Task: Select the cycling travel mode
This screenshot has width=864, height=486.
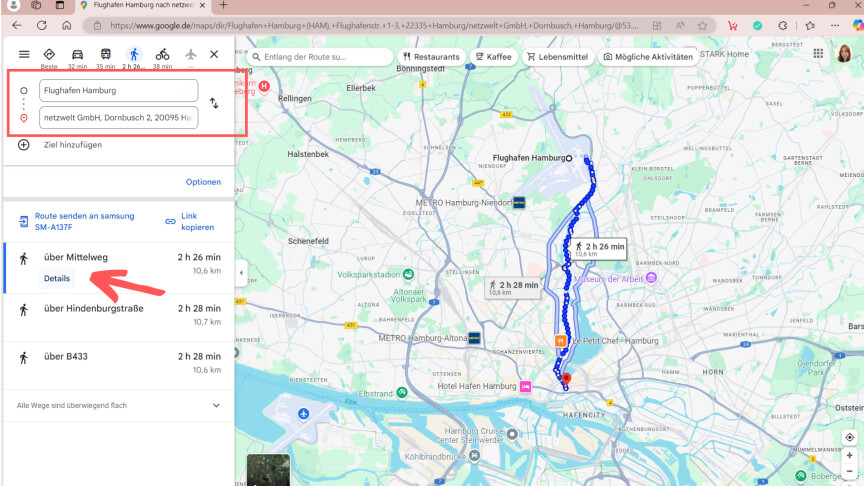Action: pos(162,55)
